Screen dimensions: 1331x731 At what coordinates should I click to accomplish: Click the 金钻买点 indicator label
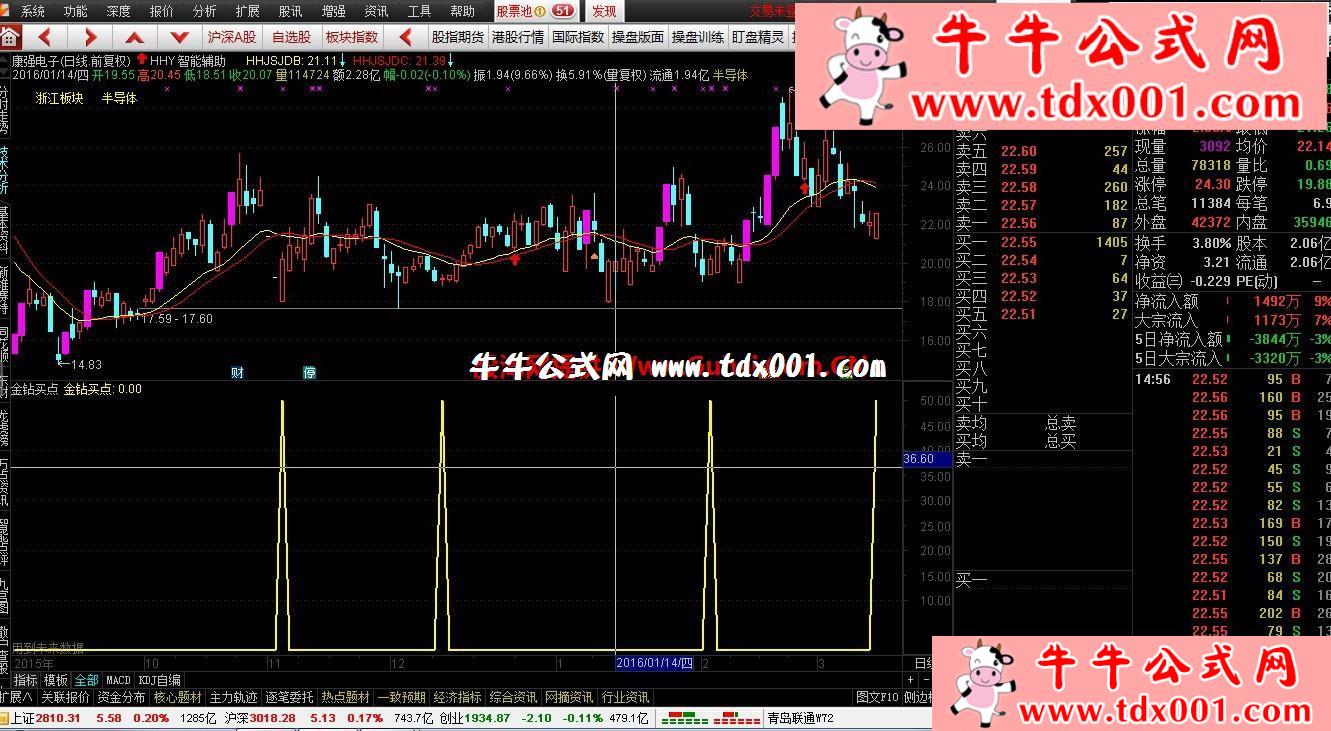click(34, 389)
